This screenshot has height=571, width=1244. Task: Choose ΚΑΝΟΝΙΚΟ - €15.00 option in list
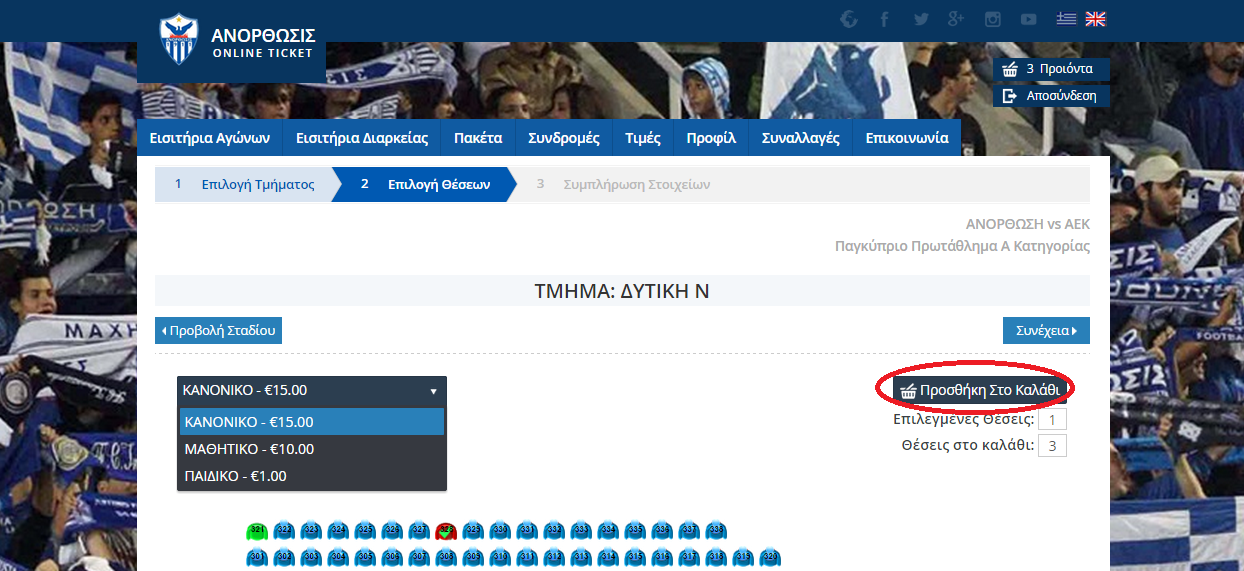pyautogui.click(x=312, y=422)
